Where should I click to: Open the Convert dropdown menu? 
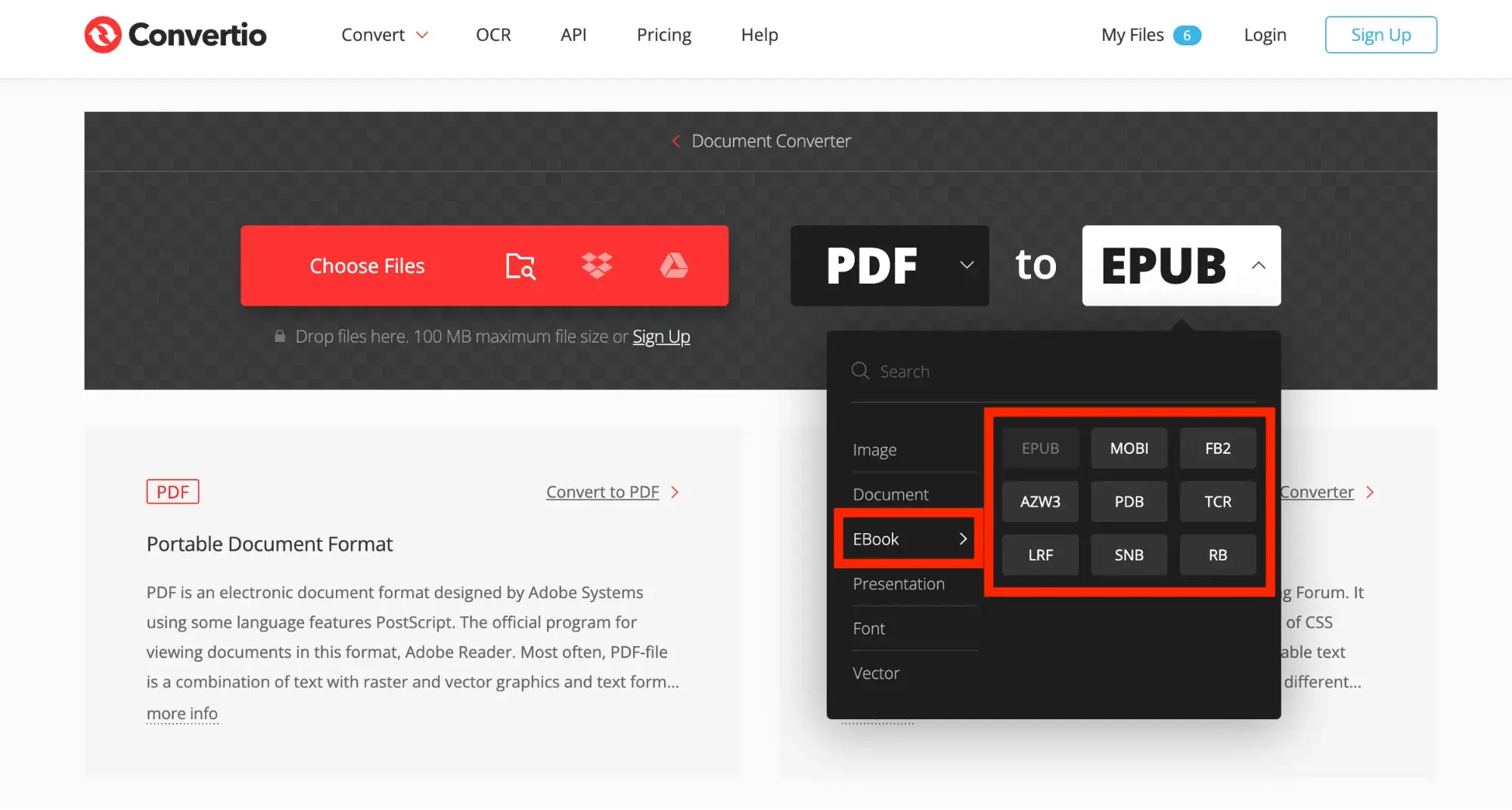[x=385, y=35]
